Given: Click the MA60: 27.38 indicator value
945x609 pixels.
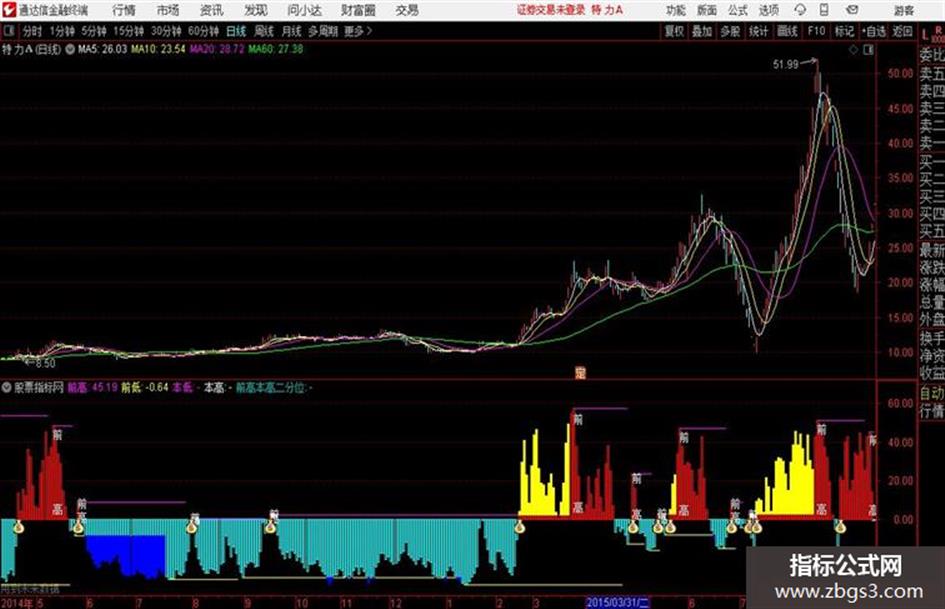Looking at the screenshot, I should click(x=276, y=49).
